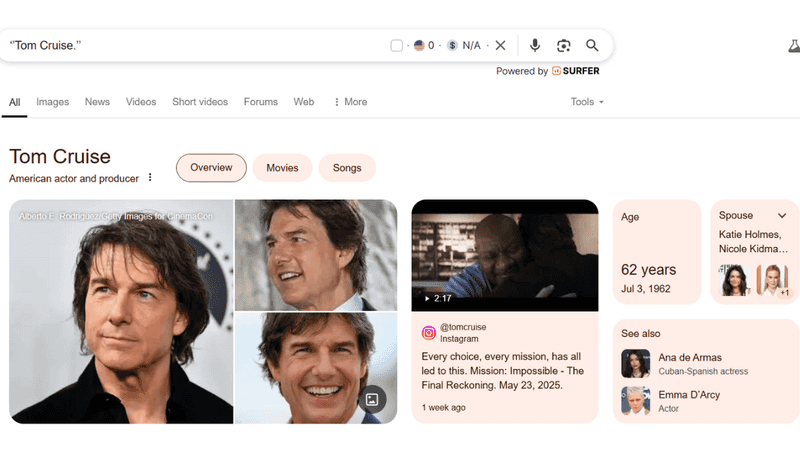Open Google Lens image search icon
800x457 pixels.
pos(563,45)
